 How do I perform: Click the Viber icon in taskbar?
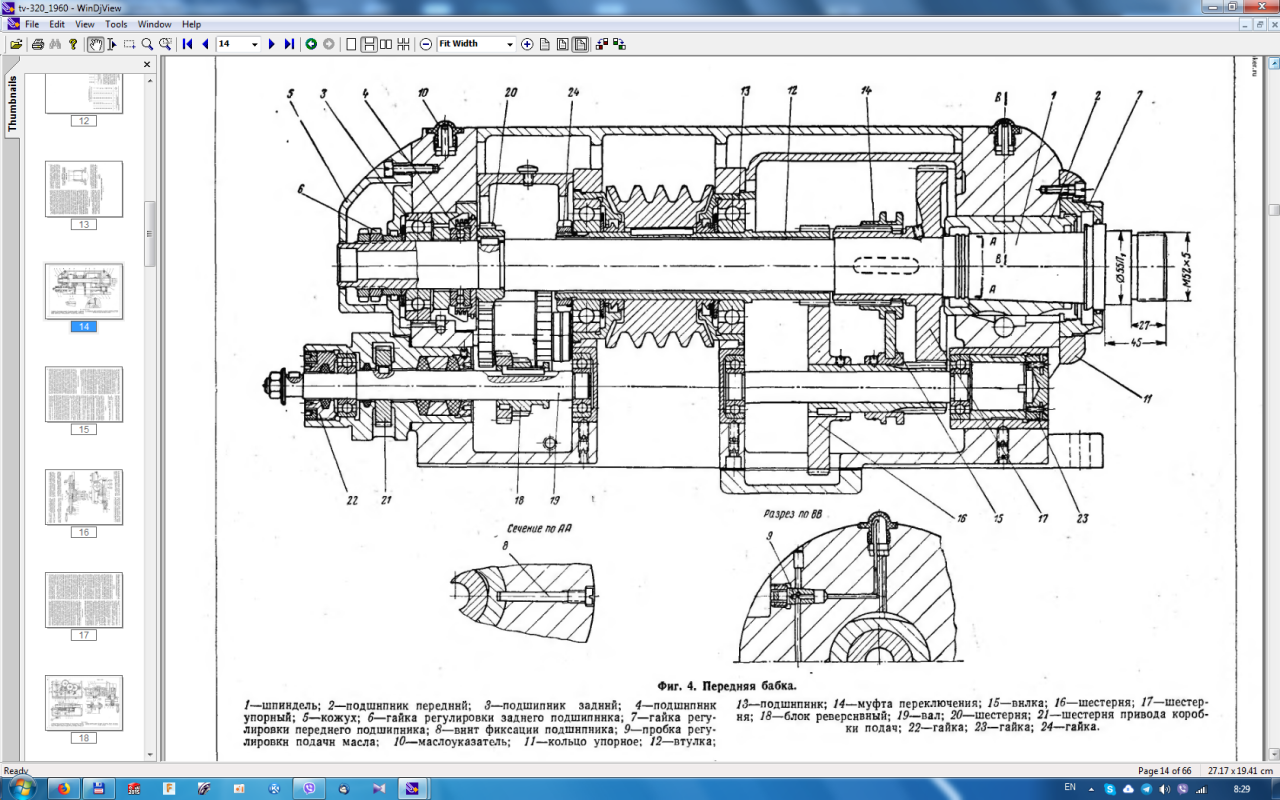(308, 788)
